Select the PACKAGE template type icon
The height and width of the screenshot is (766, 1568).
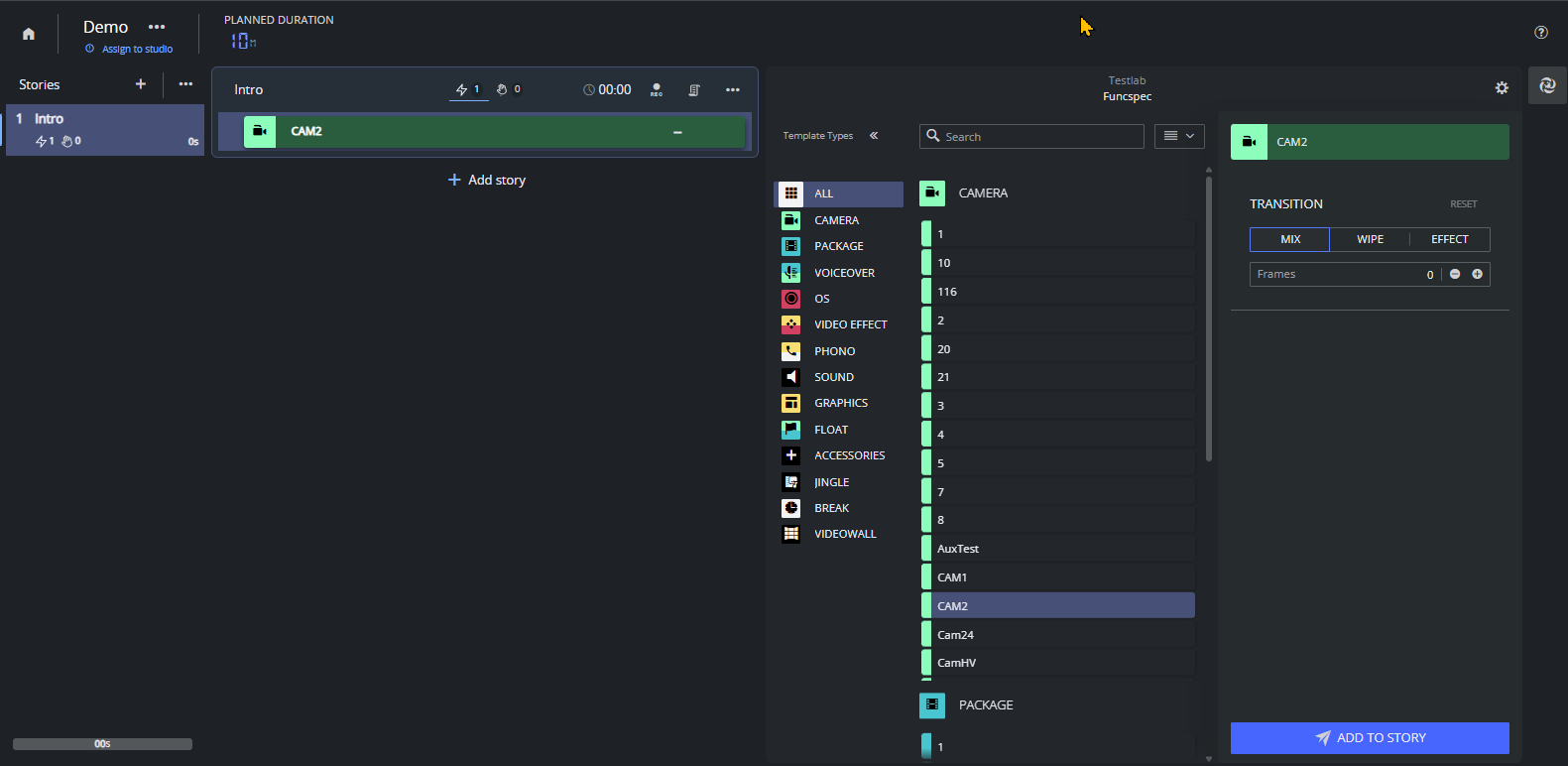coord(790,246)
